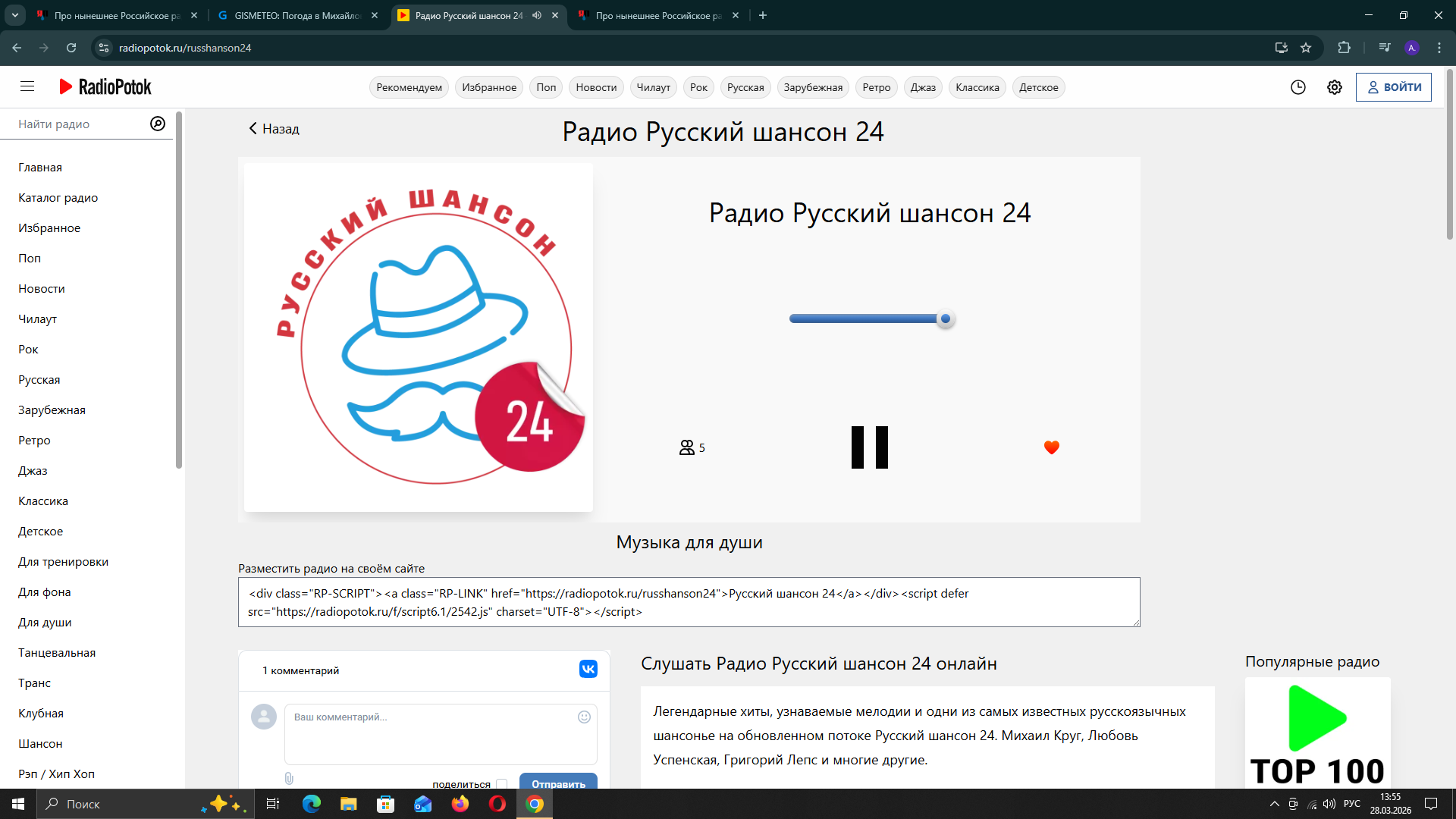Image resolution: width=1456 pixels, height=819 pixels.
Task: Click the install app icon in address bar
Action: coord(1282,48)
